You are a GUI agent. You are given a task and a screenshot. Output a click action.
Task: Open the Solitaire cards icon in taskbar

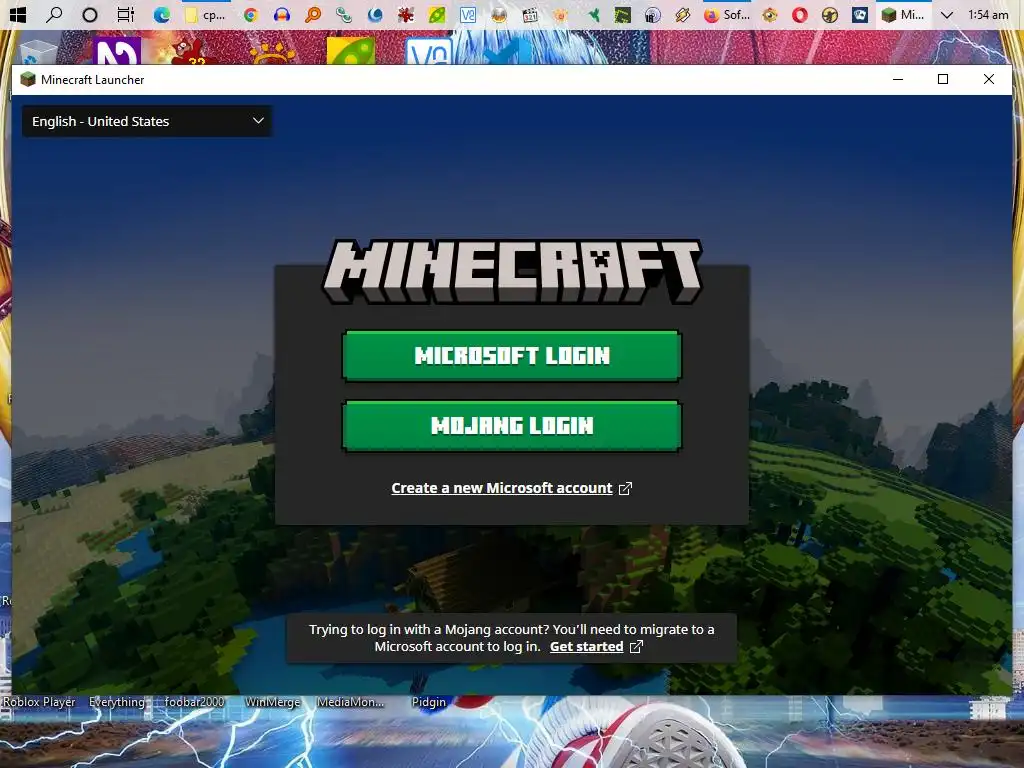(860, 14)
